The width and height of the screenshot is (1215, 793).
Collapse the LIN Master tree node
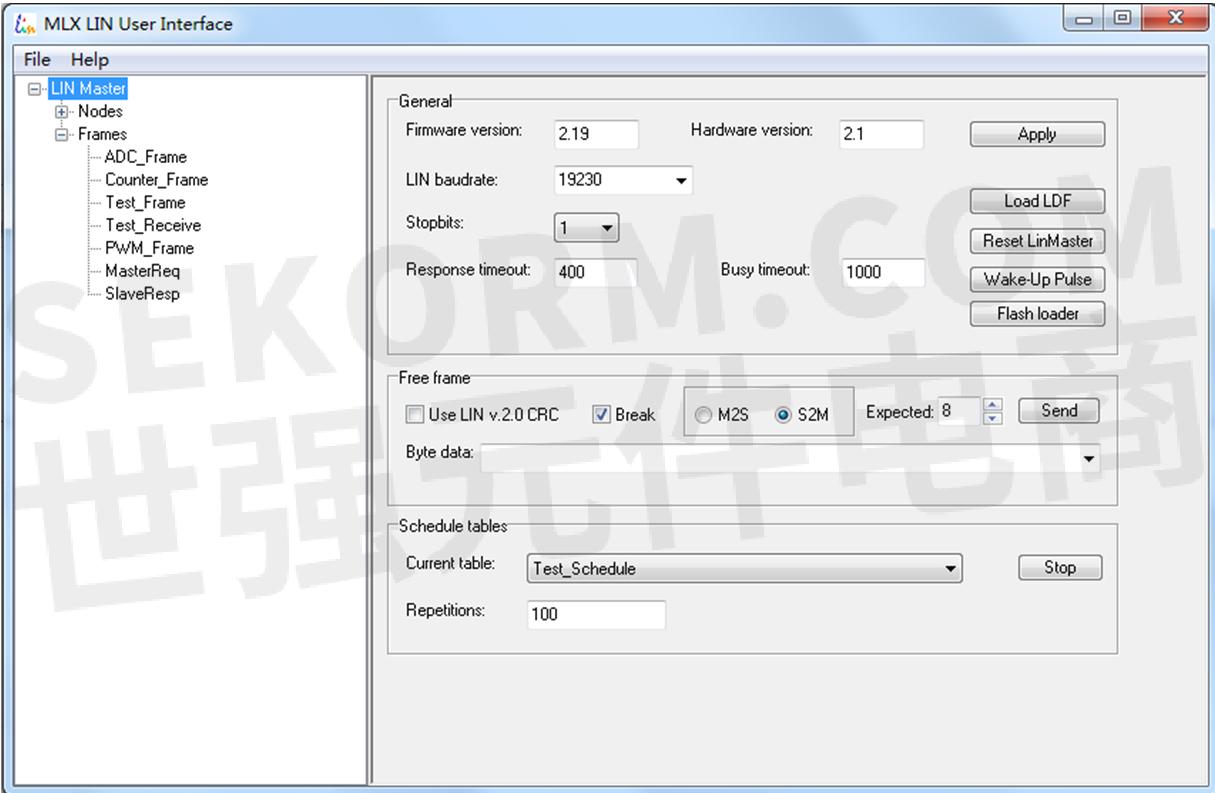coord(37,89)
